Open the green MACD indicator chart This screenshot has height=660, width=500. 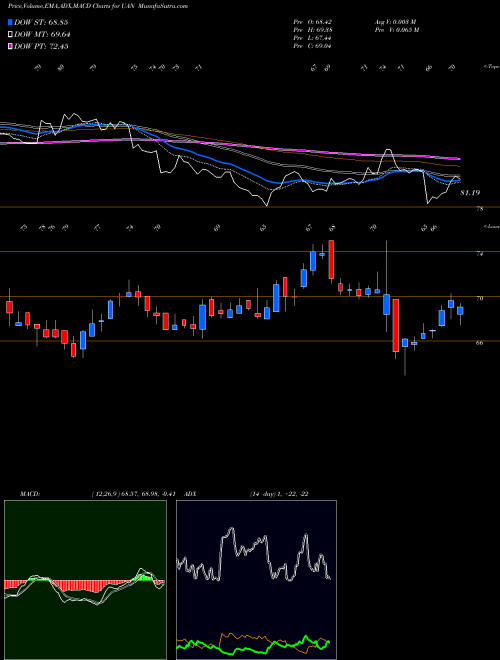[x=85, y=580]
